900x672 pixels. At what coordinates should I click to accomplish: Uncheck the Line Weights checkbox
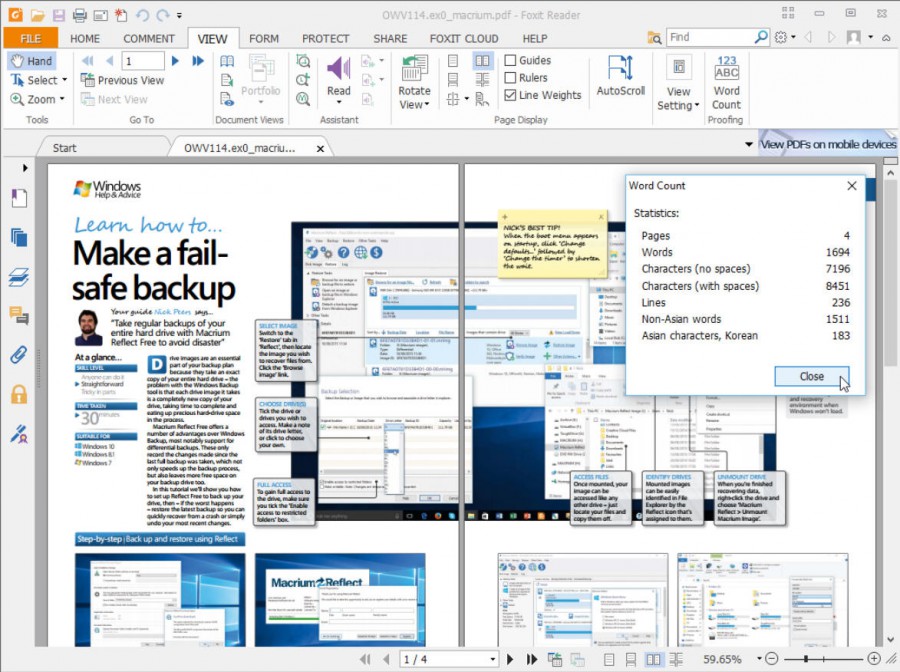click(510, 95)
